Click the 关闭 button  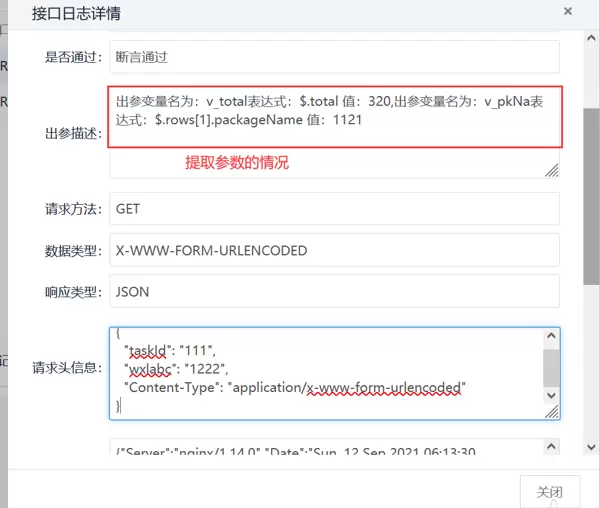549,492
